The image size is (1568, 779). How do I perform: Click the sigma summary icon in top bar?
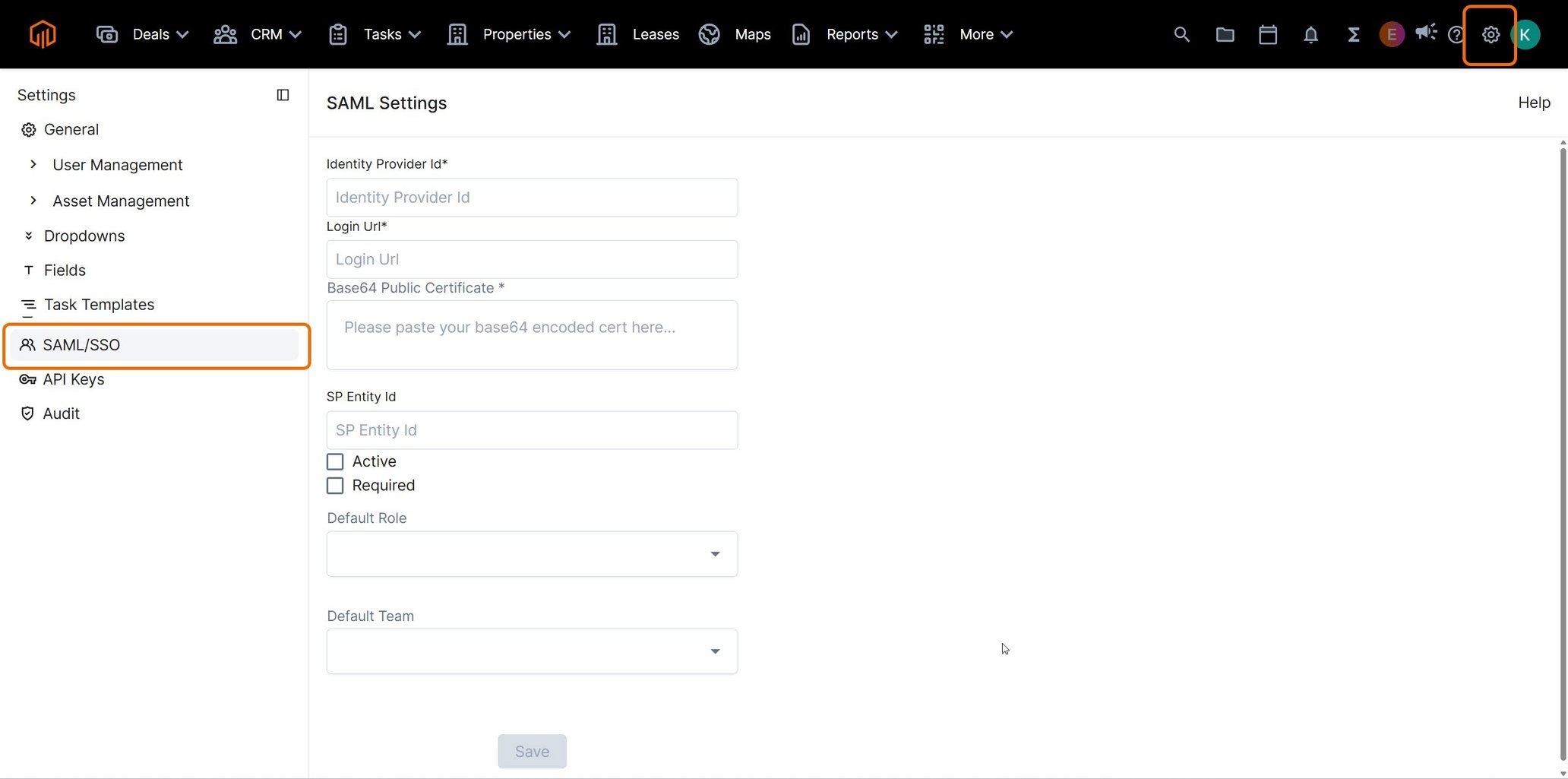pyautogui.click(x=1353, y=34)
